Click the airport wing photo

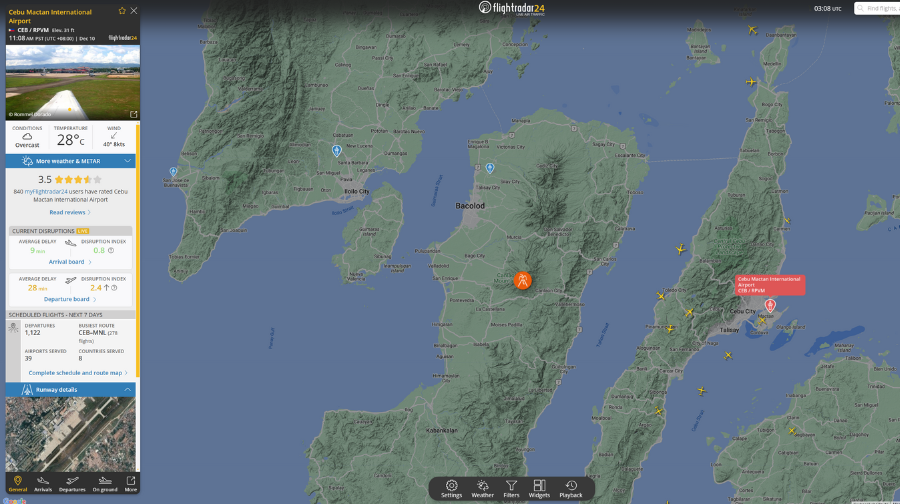(x=73, y=83)
